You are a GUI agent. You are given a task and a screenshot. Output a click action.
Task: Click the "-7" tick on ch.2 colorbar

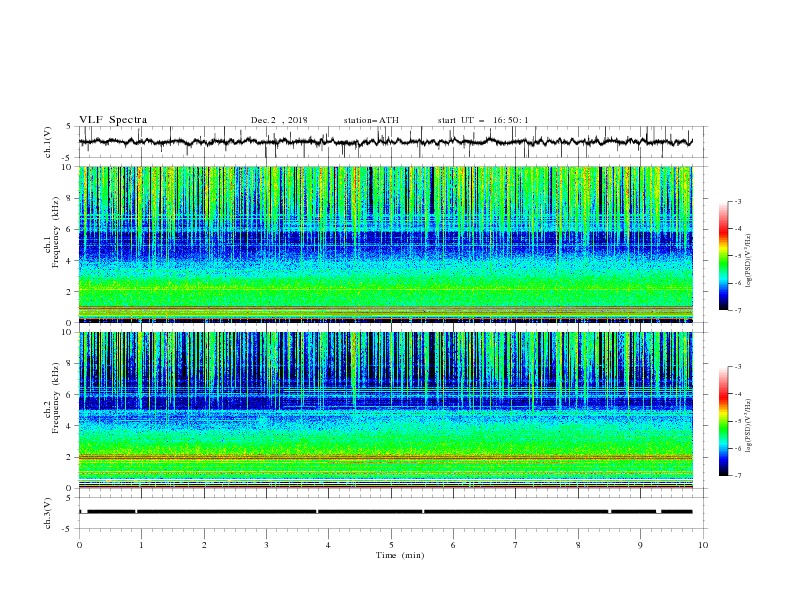coord(737,476)
